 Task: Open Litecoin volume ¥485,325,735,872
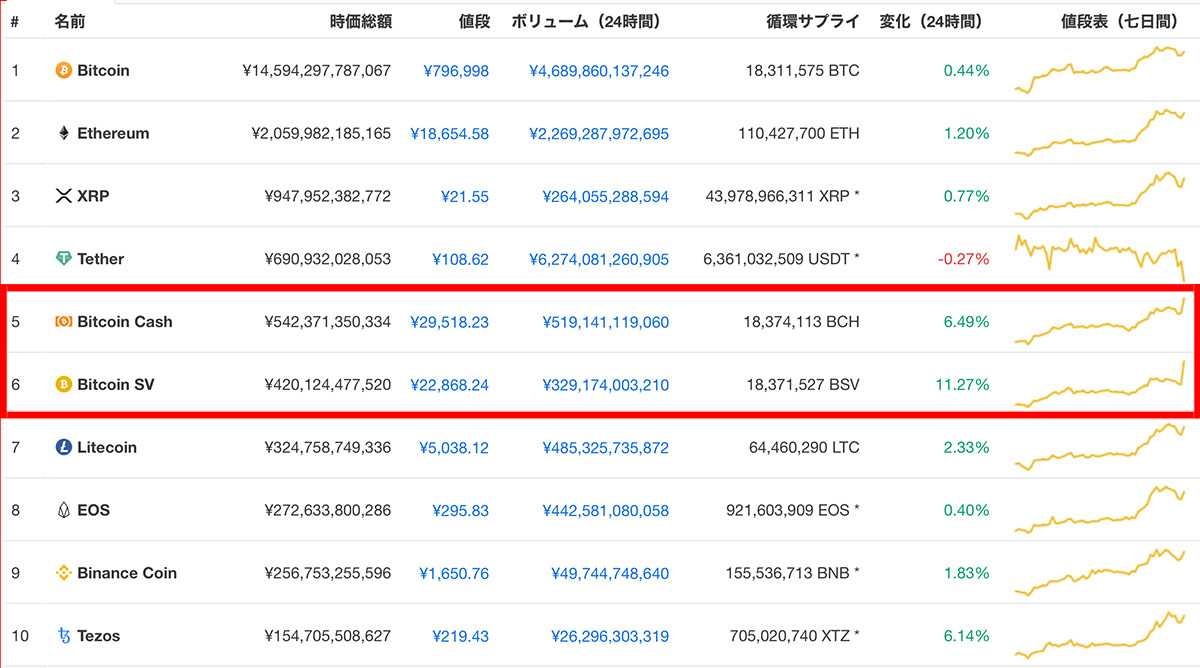606,448
